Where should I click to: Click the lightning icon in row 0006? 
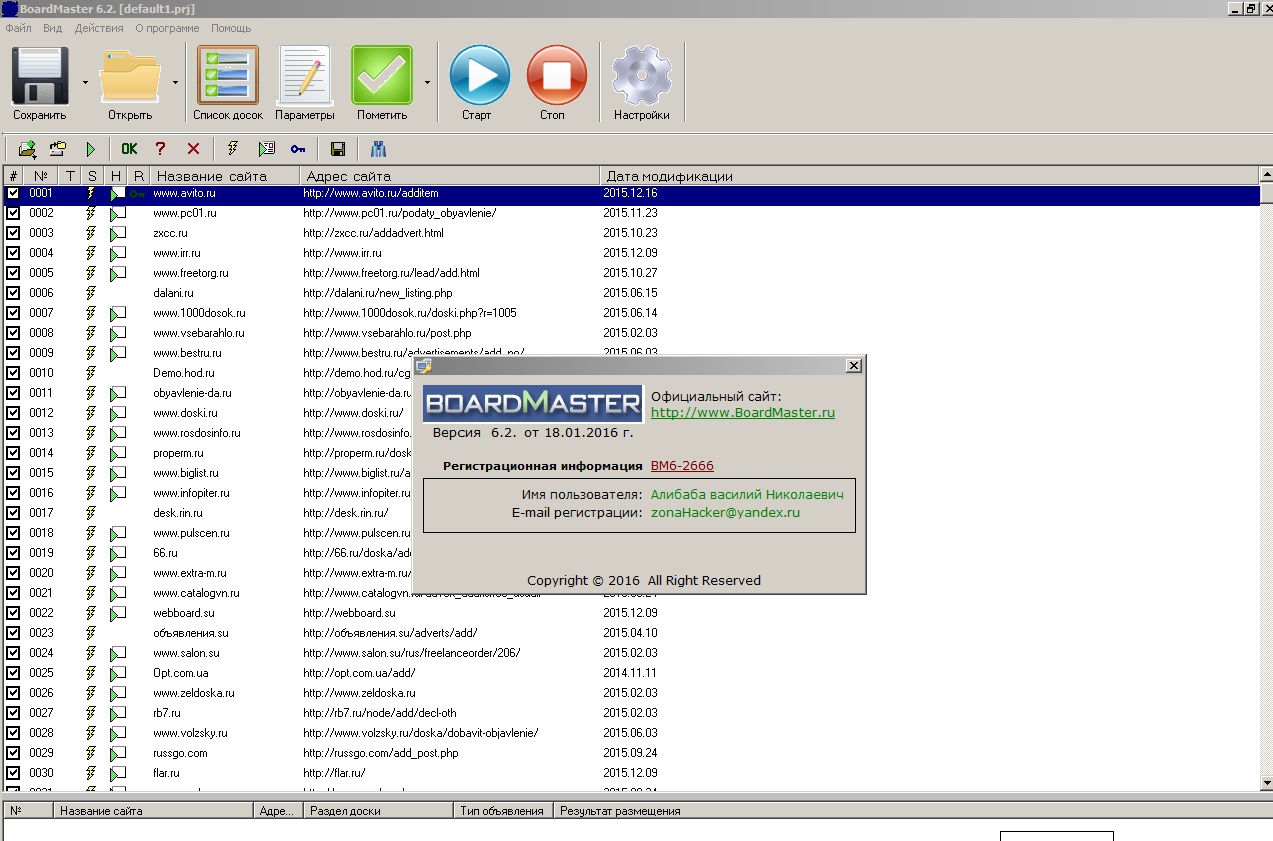tap(91, 293)
